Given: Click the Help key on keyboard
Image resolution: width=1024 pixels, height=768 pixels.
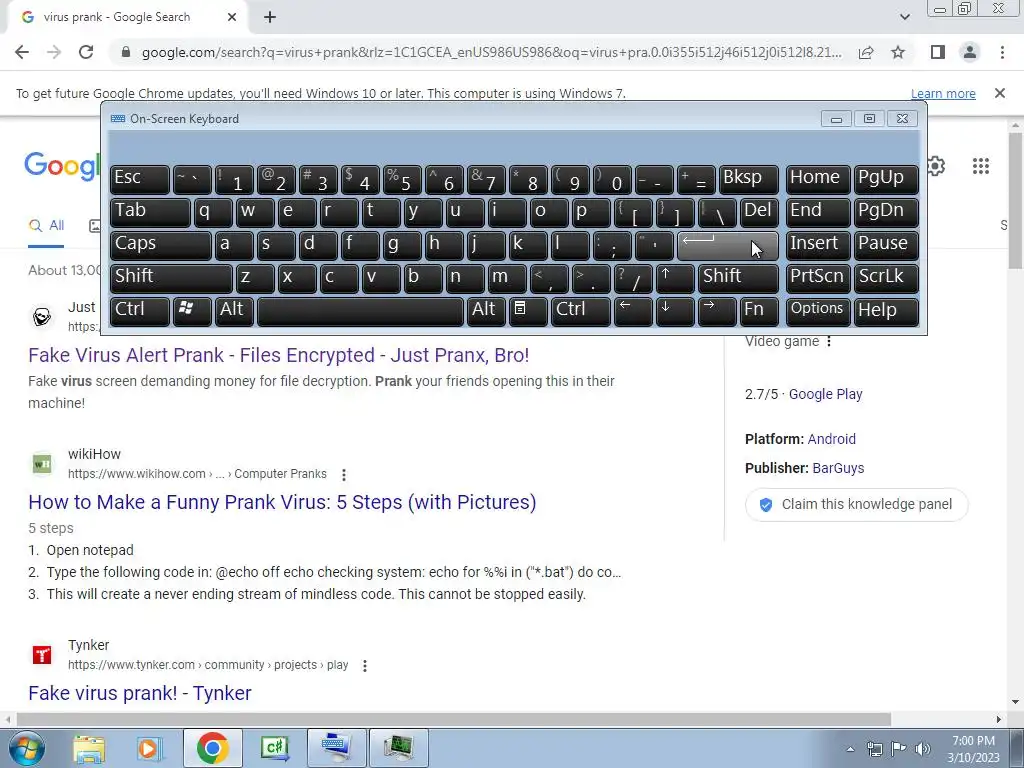Looking at the screenshot, I should 886,311.
